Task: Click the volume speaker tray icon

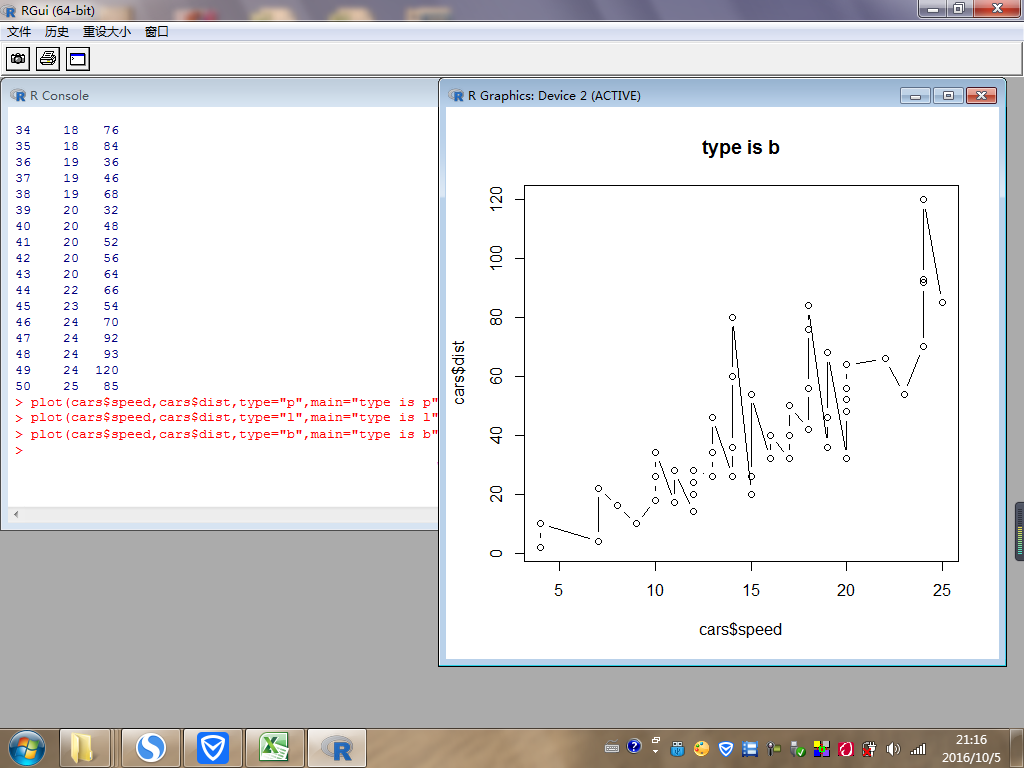Action: coord(893,749)
